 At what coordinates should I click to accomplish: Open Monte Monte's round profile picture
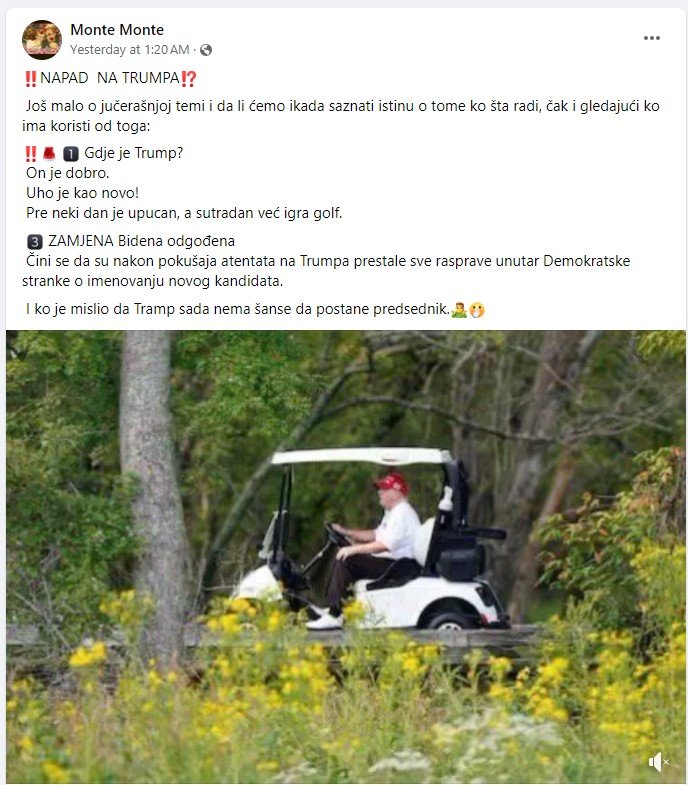42,40
